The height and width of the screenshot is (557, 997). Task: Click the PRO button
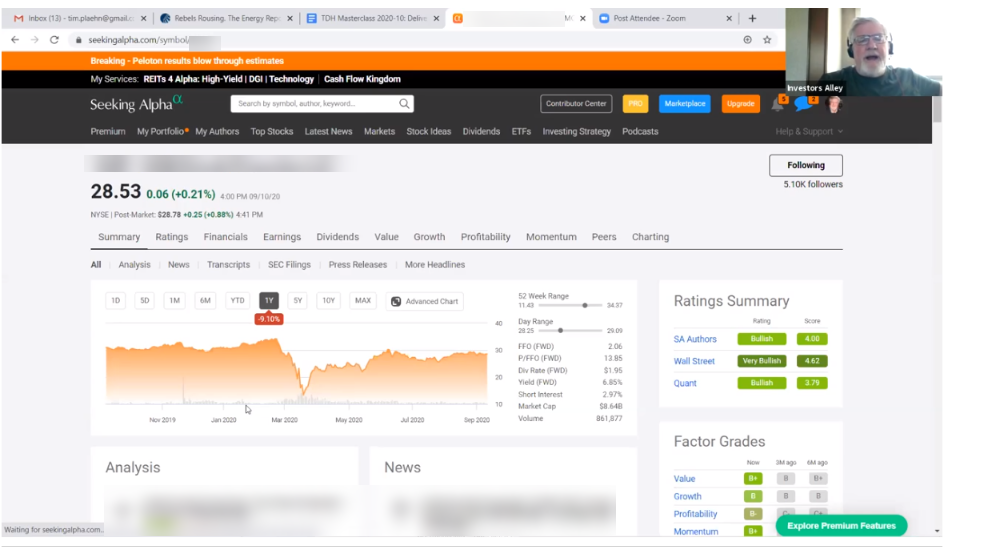(x=635, y=104)
